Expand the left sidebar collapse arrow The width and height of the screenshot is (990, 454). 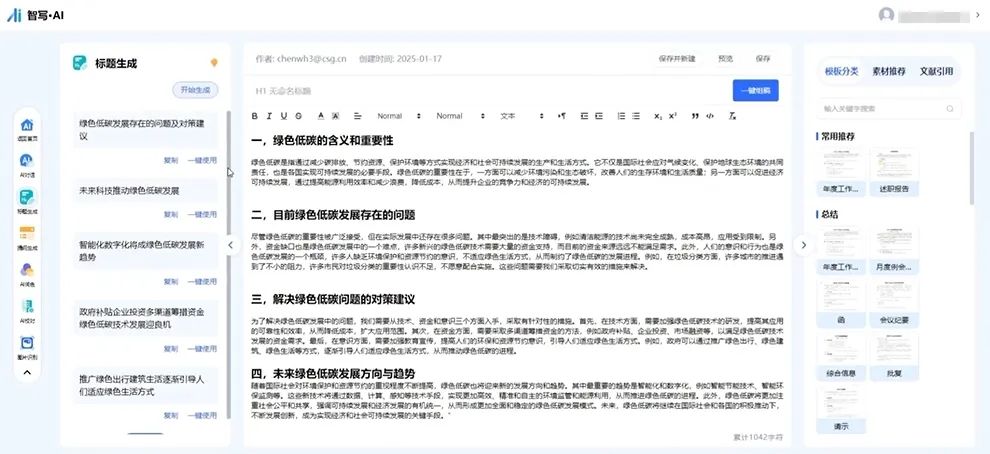(28, 373)
